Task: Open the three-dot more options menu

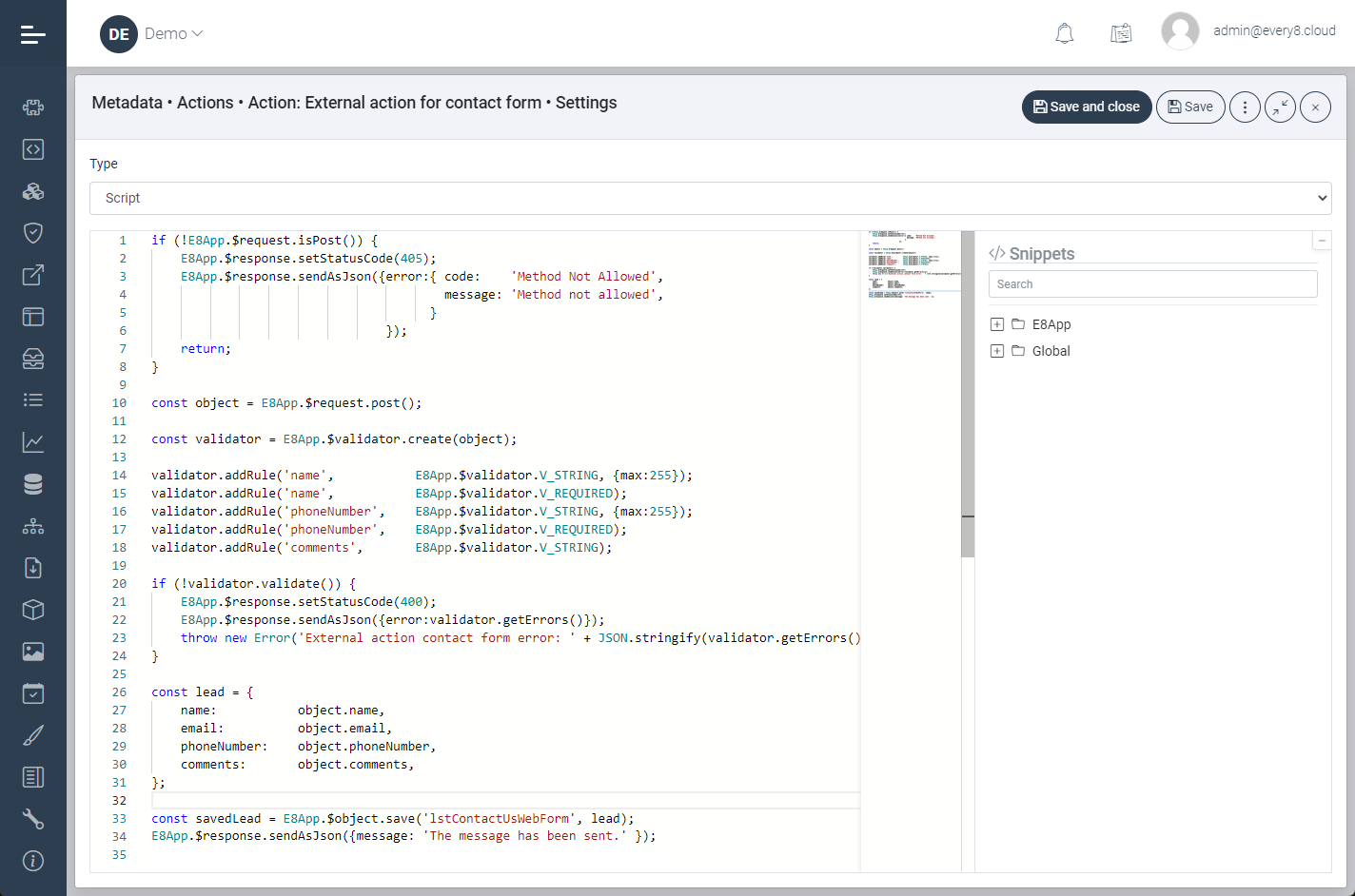Action: point(1245,107)
